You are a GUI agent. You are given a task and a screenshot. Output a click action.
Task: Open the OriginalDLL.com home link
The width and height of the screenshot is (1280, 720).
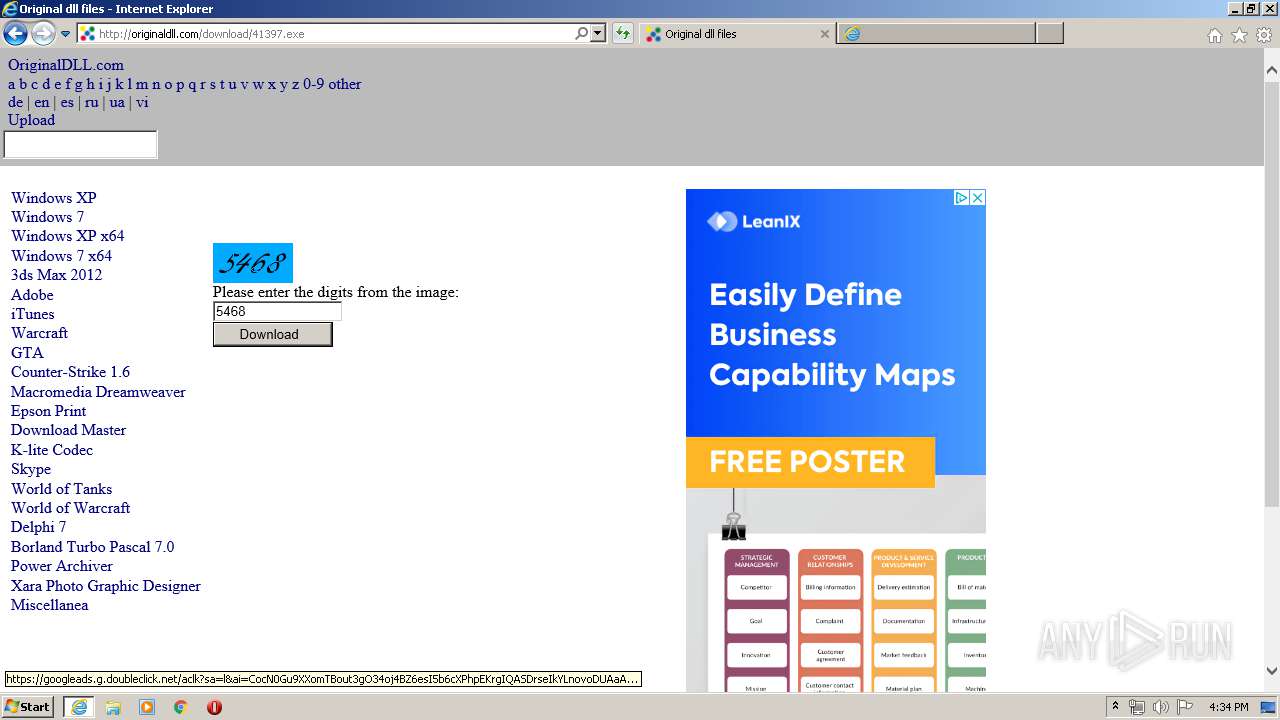coord(66,65)
